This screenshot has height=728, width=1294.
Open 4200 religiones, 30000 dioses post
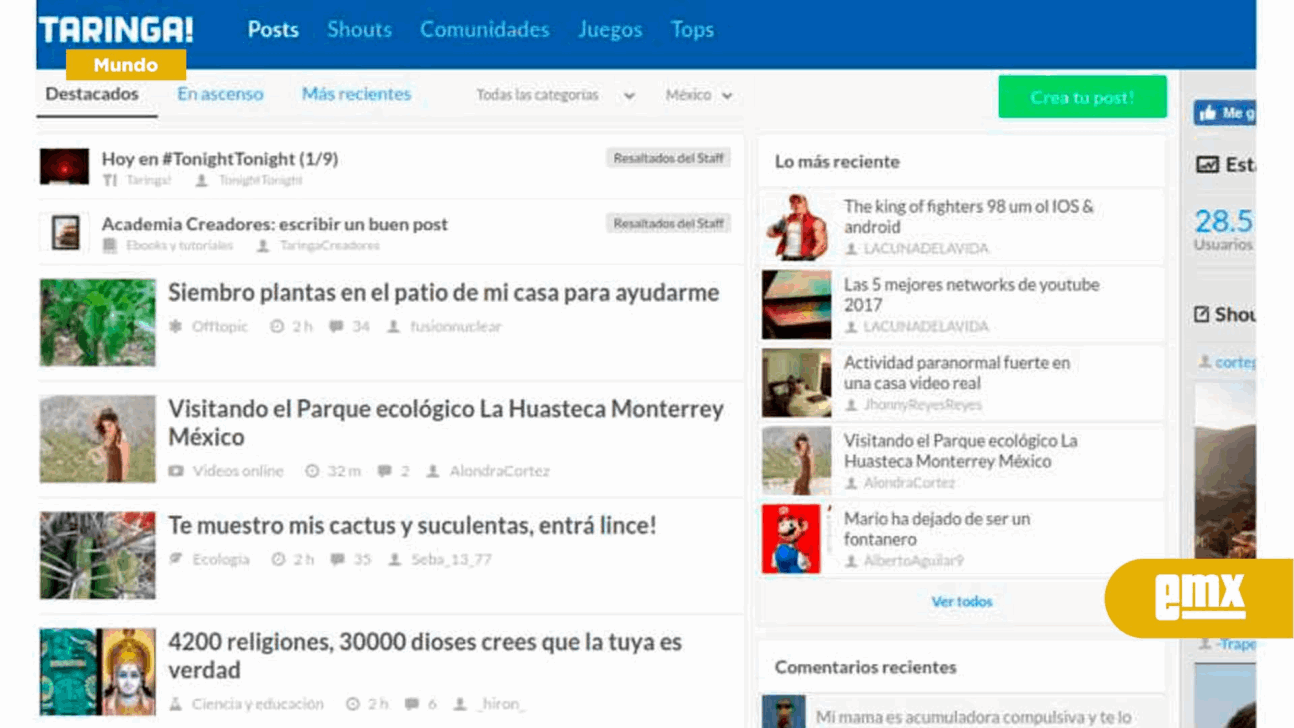(425, 656)
